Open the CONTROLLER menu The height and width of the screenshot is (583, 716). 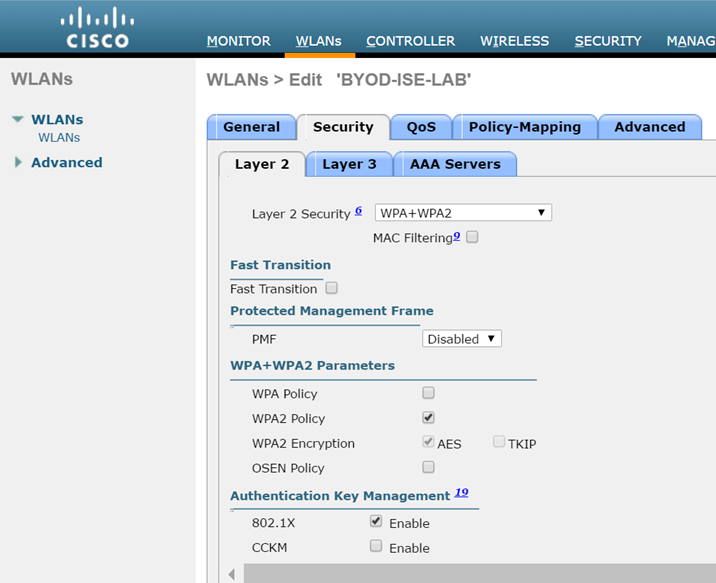[x=411, y=41]
